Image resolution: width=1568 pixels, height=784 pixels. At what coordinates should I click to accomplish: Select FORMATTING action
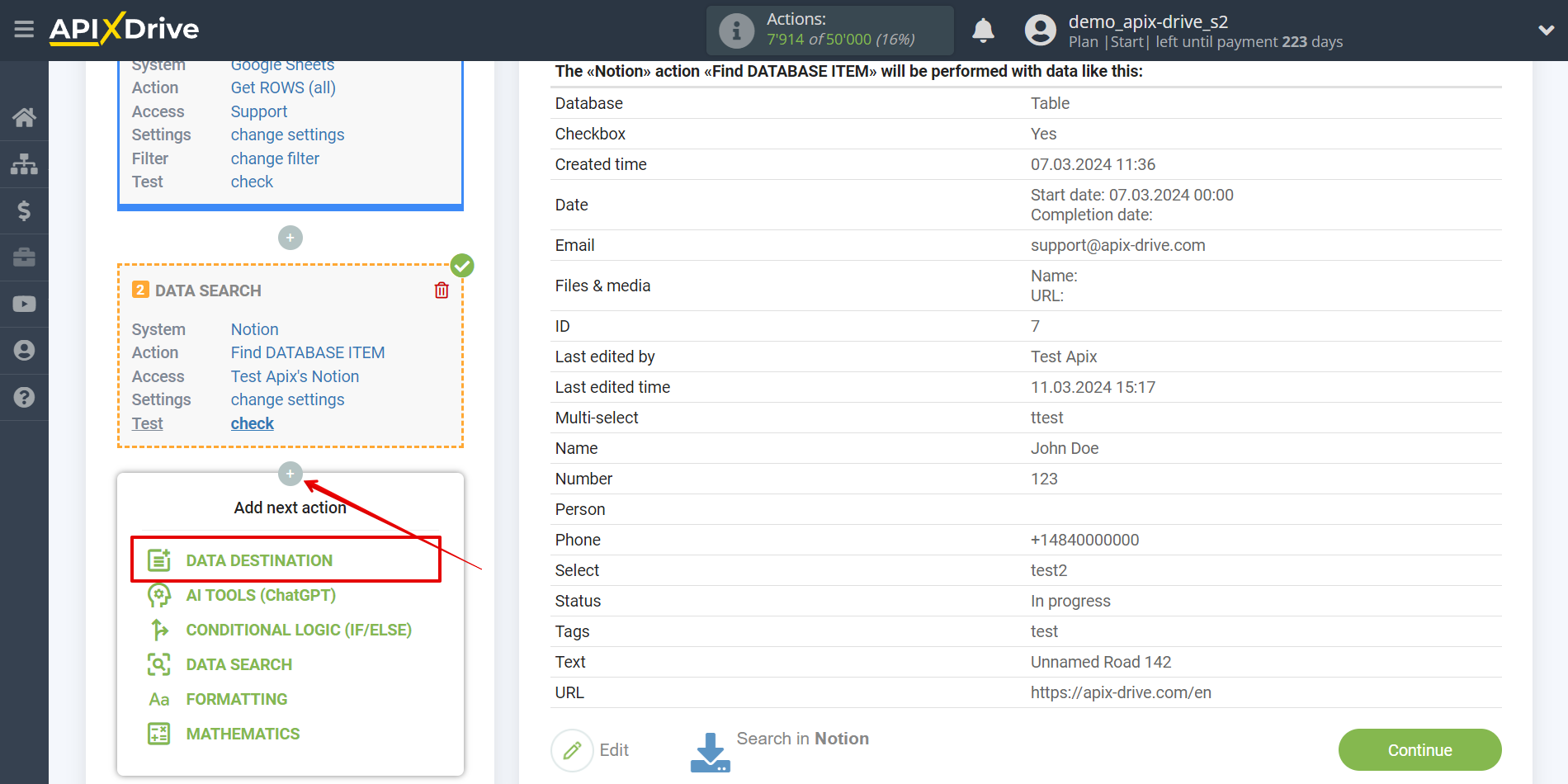[237, 699]
